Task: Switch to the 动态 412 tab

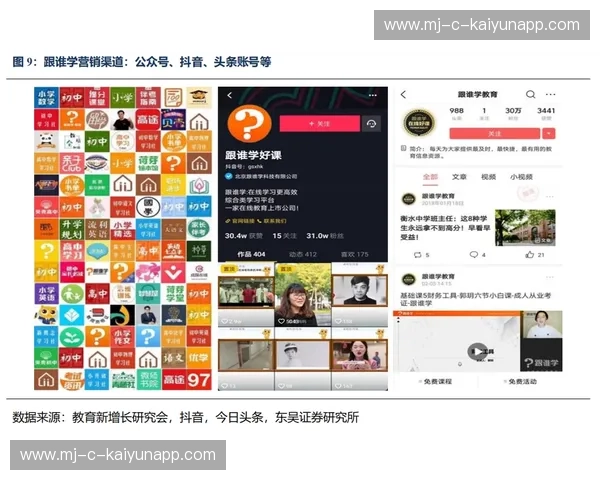Action: pos(303,254)
